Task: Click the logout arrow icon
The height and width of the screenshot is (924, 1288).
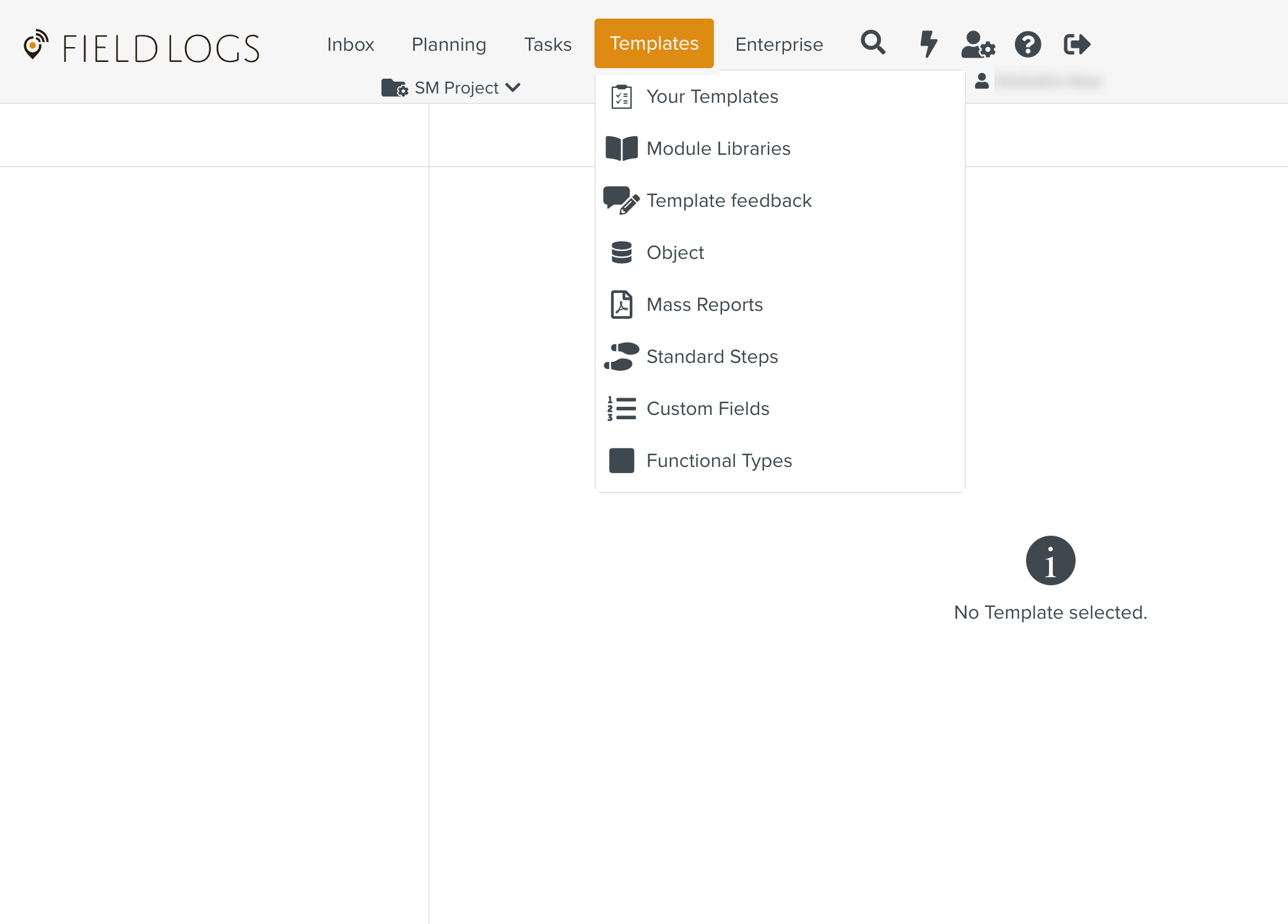Action: (x=1077, y=44)
